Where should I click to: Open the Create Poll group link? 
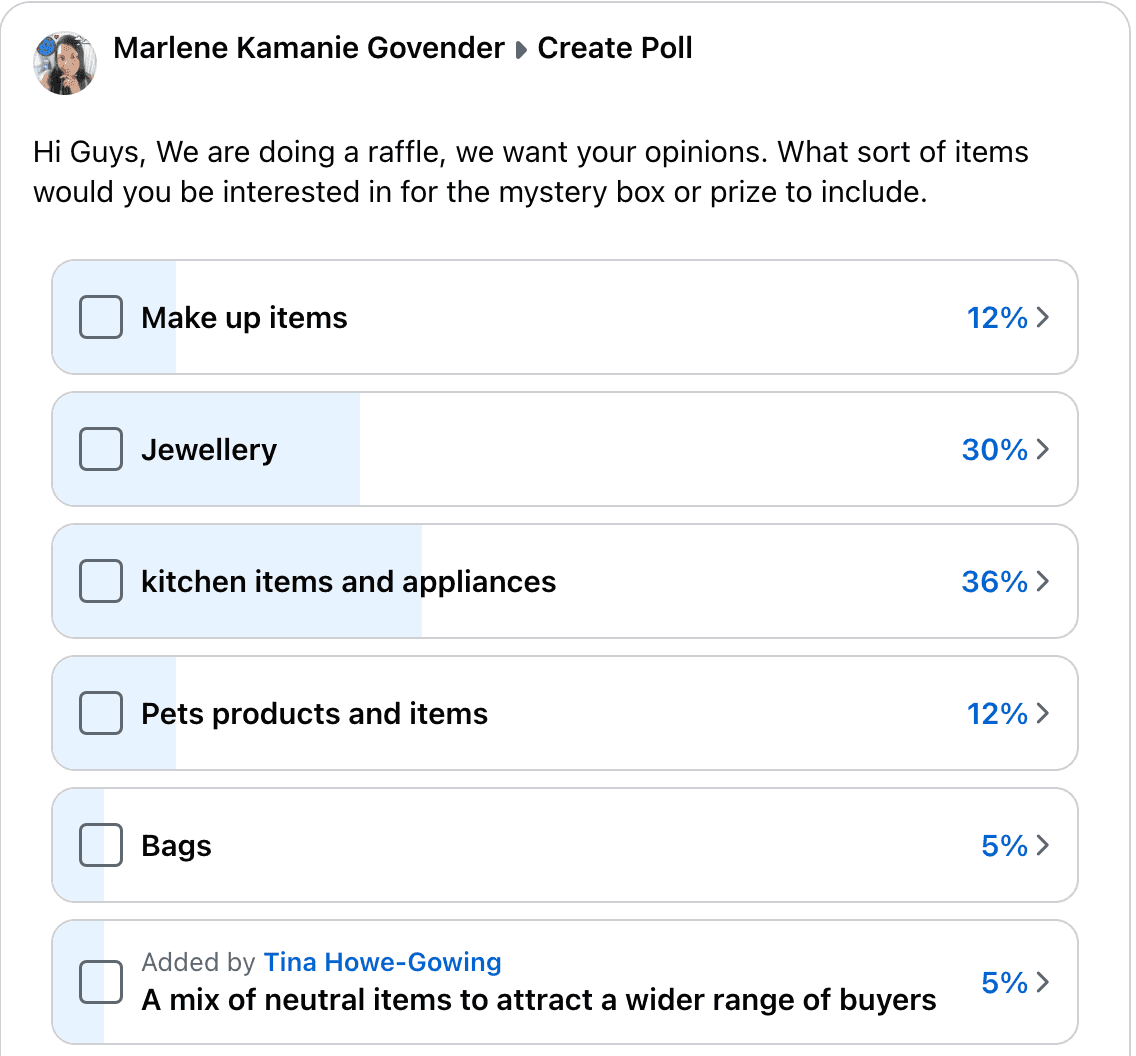615,48
